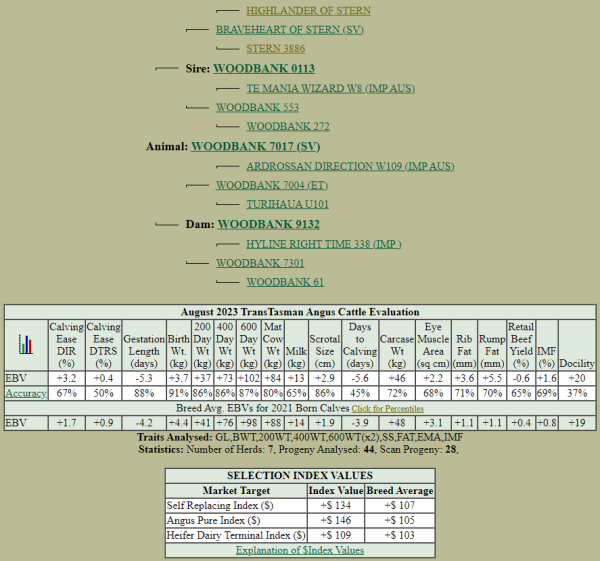
Task: Follow the WOODBANK 7004 (ET) link
Action: click(272, 186)
